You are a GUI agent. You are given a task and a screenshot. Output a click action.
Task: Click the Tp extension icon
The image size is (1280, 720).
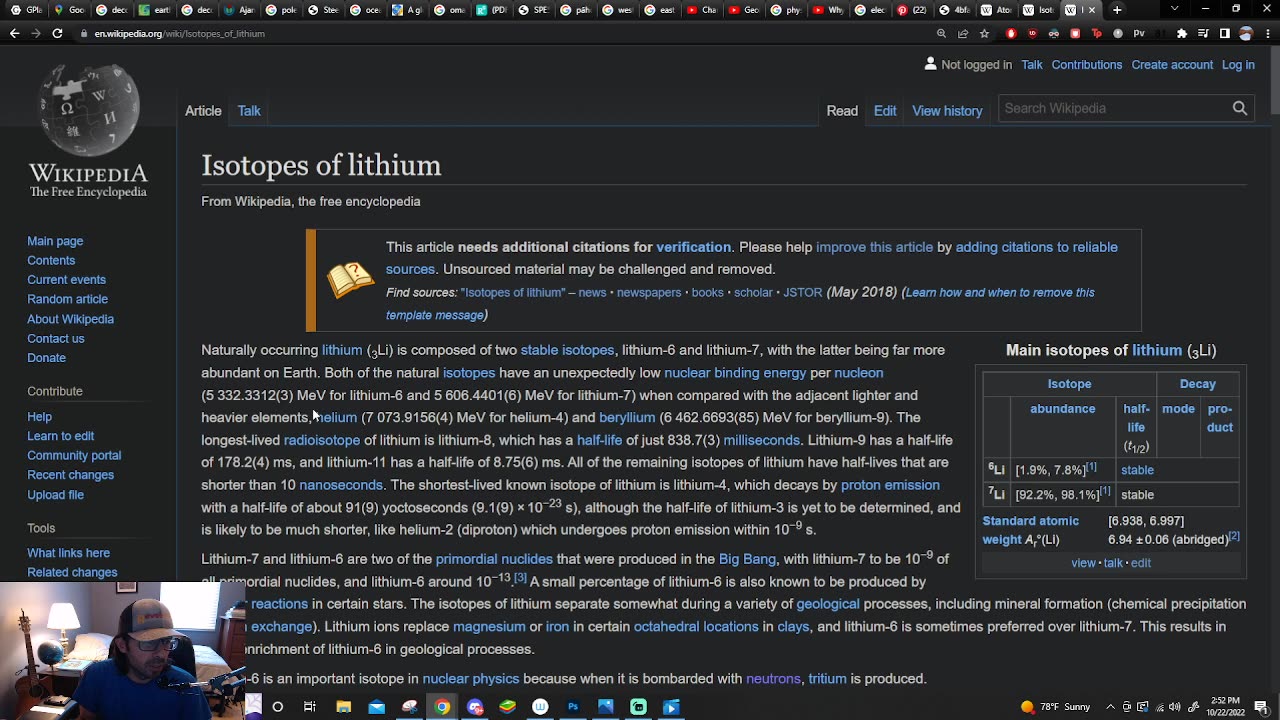[1097, 33]
